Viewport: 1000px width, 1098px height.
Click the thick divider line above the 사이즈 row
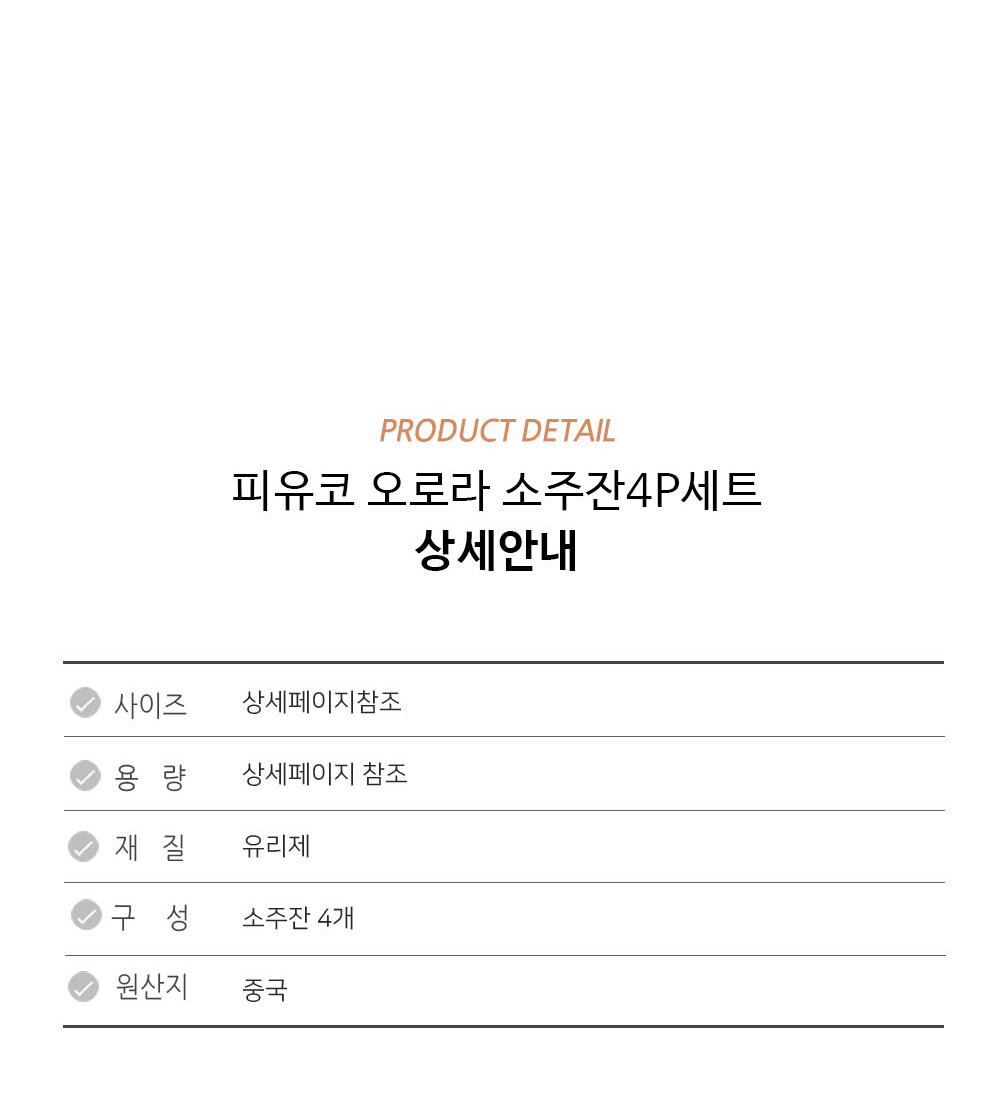[x=503, y=662]
